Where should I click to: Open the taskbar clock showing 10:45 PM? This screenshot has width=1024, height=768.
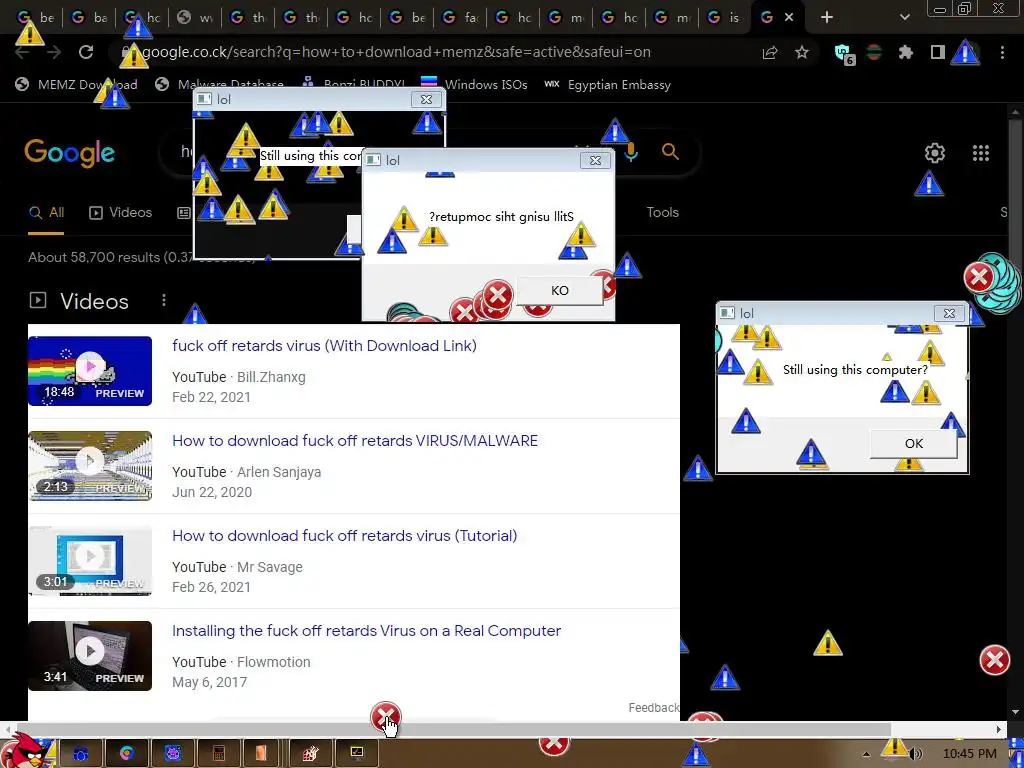click(970, 754)
